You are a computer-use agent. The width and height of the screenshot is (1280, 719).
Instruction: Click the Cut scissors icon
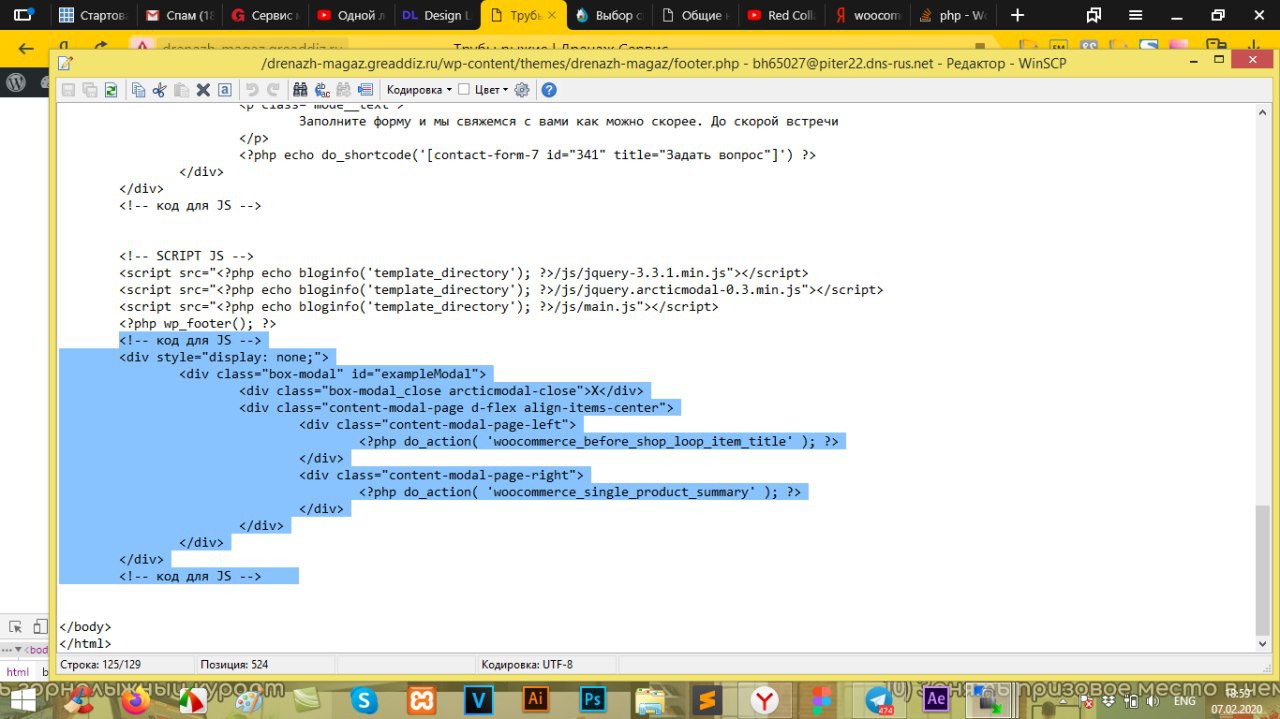[x=159, y=90]
